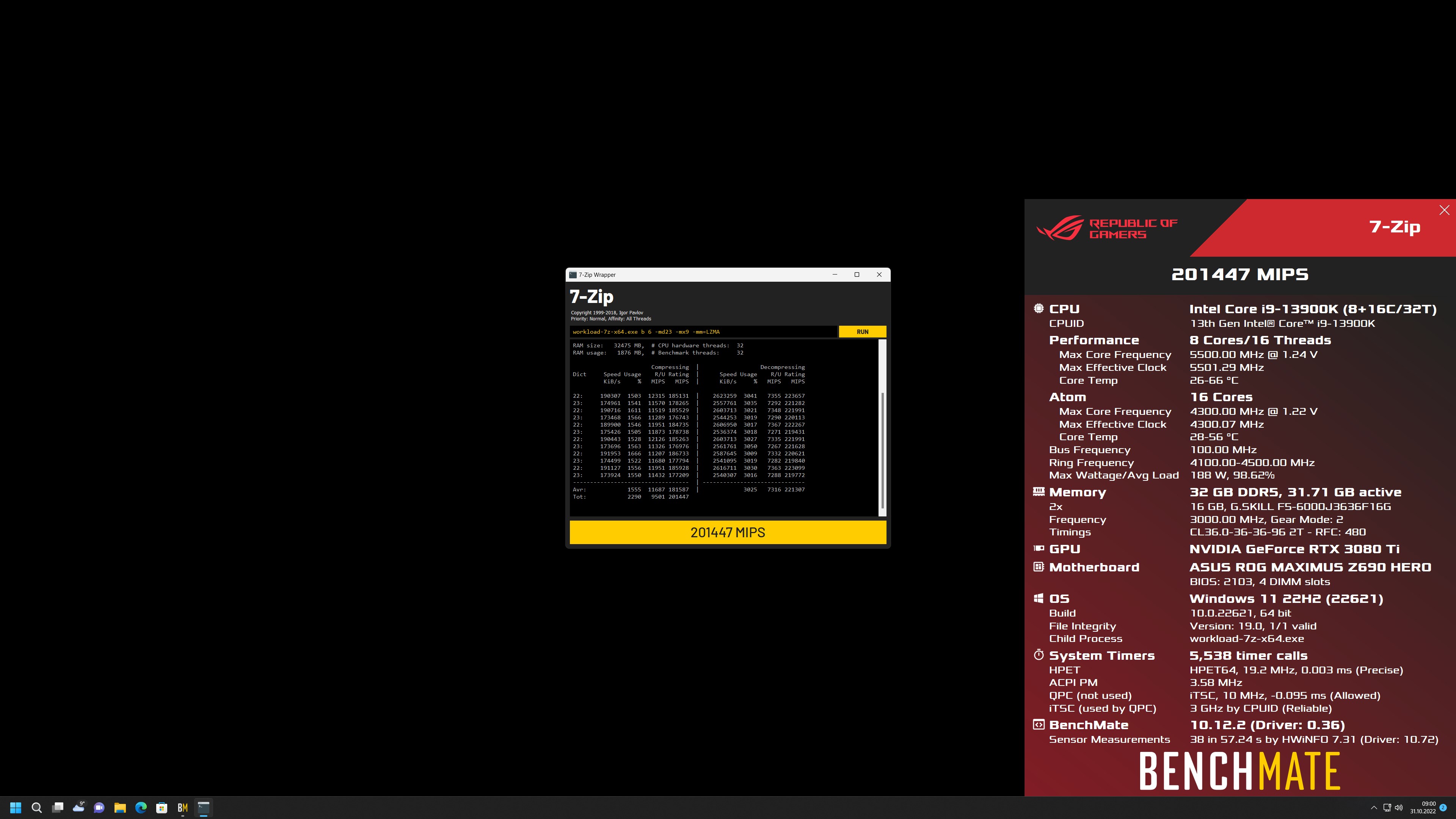Click 'Version: 19.0, 1/1 valid' value
The width and height of the screenshot is (1456, 819).
(x=1252, y=626)
